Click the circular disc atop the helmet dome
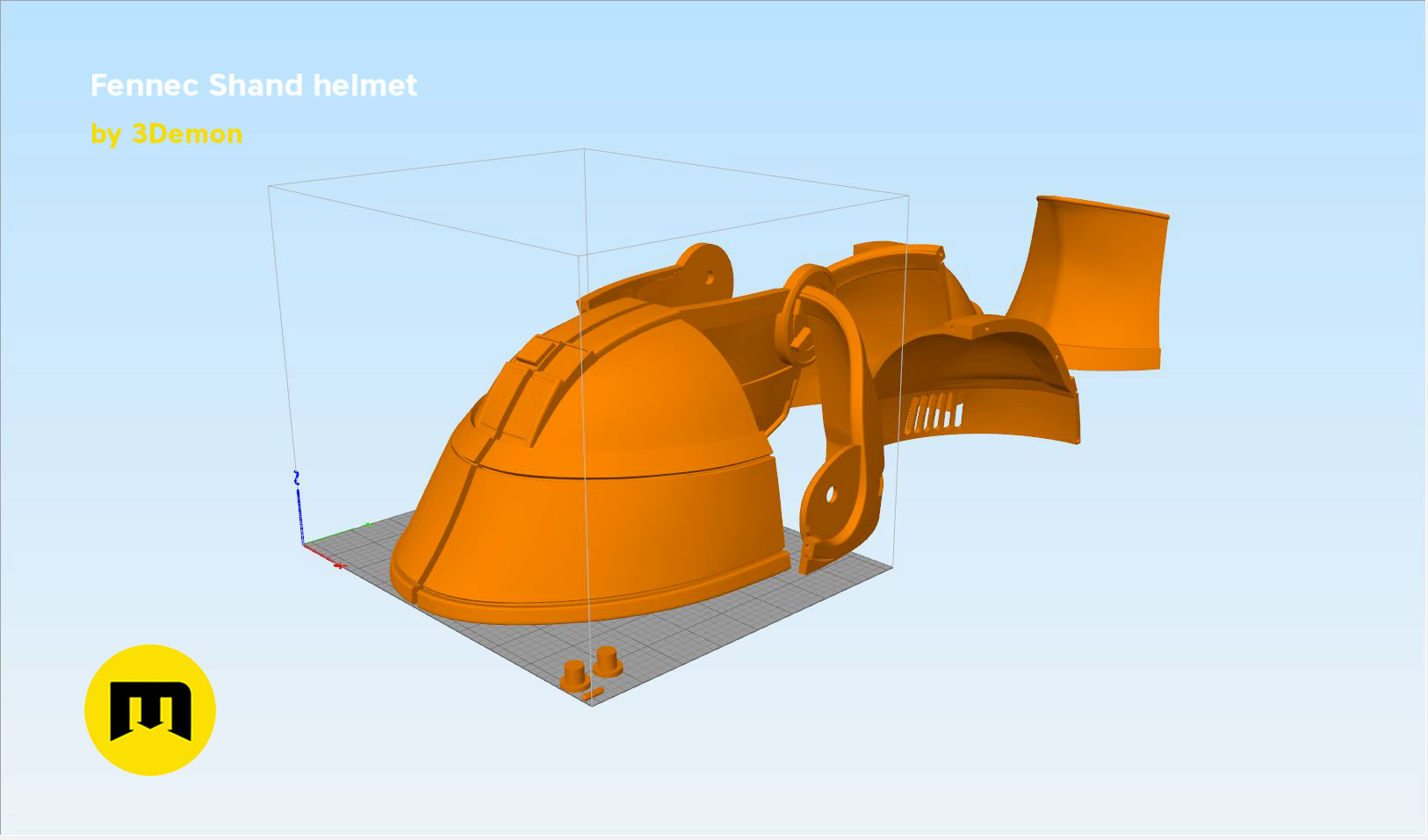Image resolution: width=1428 pixels, height=840 pixels. click(704, 267)
